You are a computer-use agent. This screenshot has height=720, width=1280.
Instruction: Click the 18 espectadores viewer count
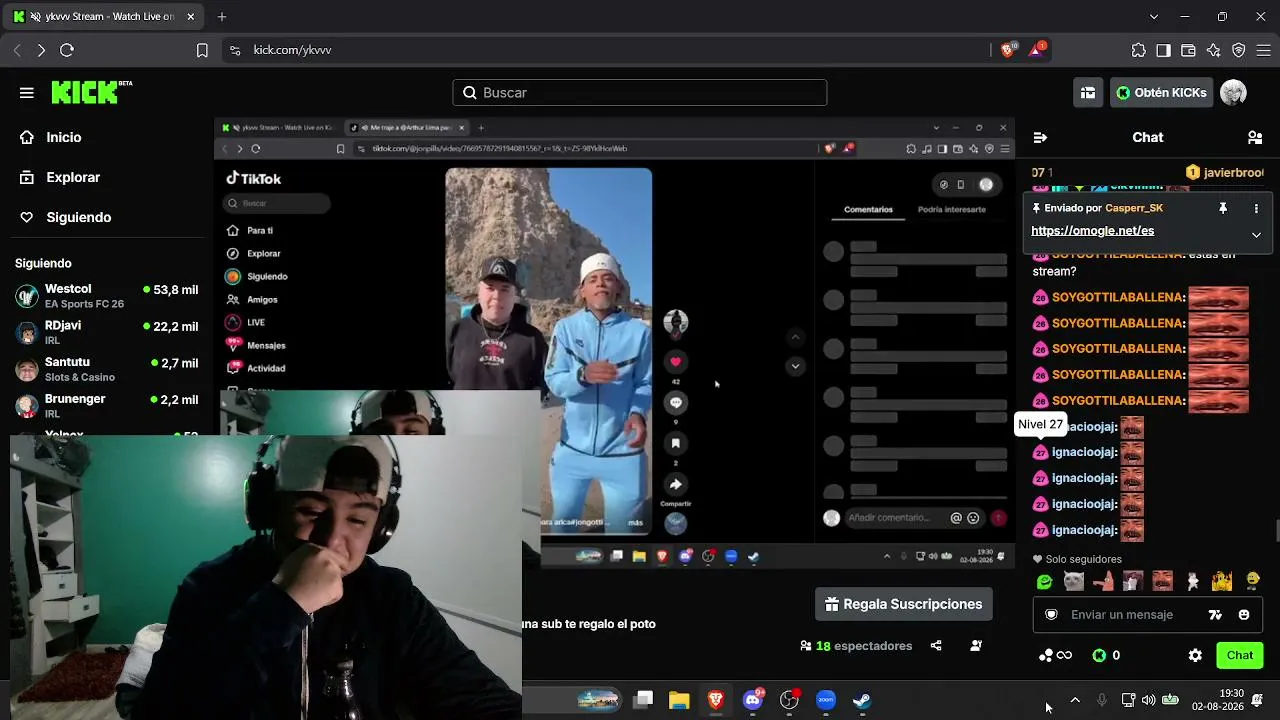(x=856, y=646)
